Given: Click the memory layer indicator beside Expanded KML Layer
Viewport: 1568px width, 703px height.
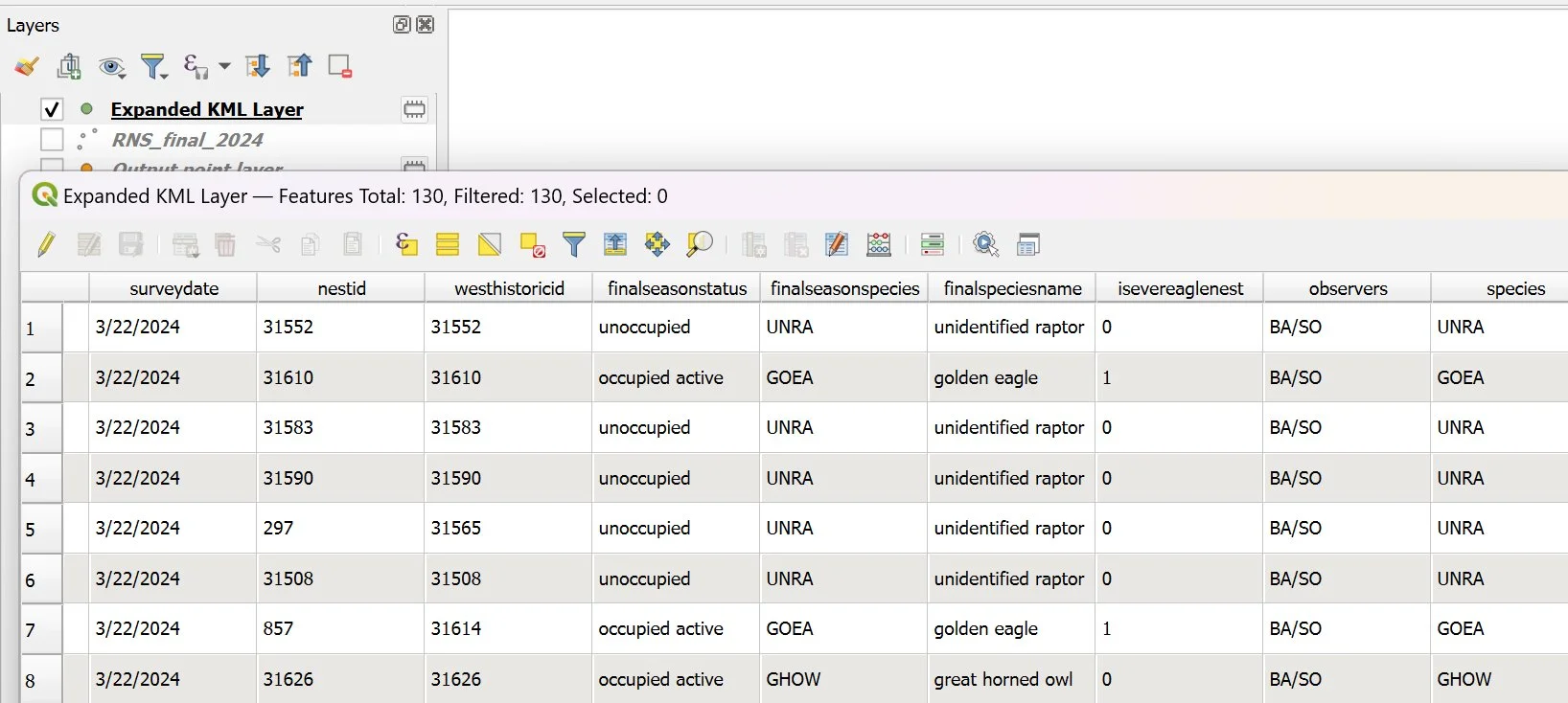Looking at the screenshot, I should pyautogui.click(x=414, y=109).
